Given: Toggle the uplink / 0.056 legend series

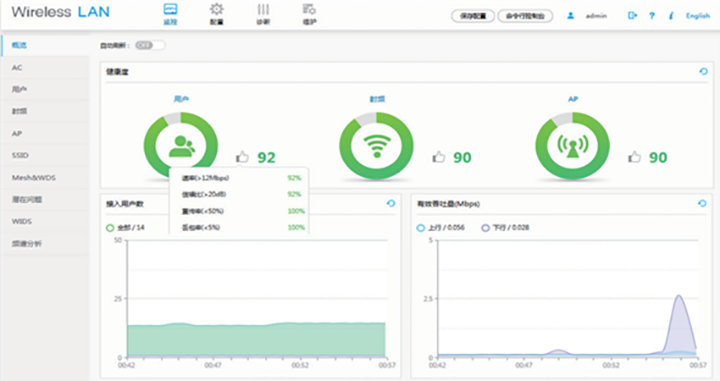Looking at the screenshot, I should (x=440, y=227).
